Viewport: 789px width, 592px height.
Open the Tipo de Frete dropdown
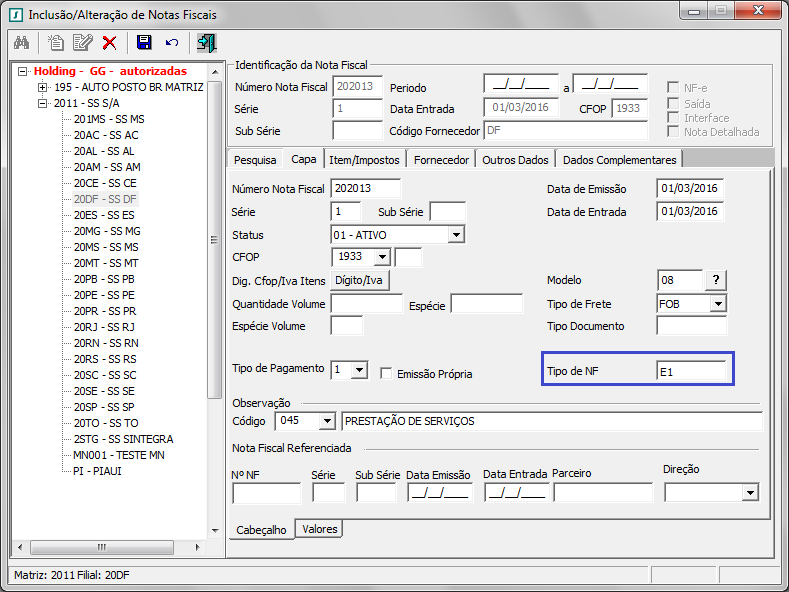coord(717,303)
